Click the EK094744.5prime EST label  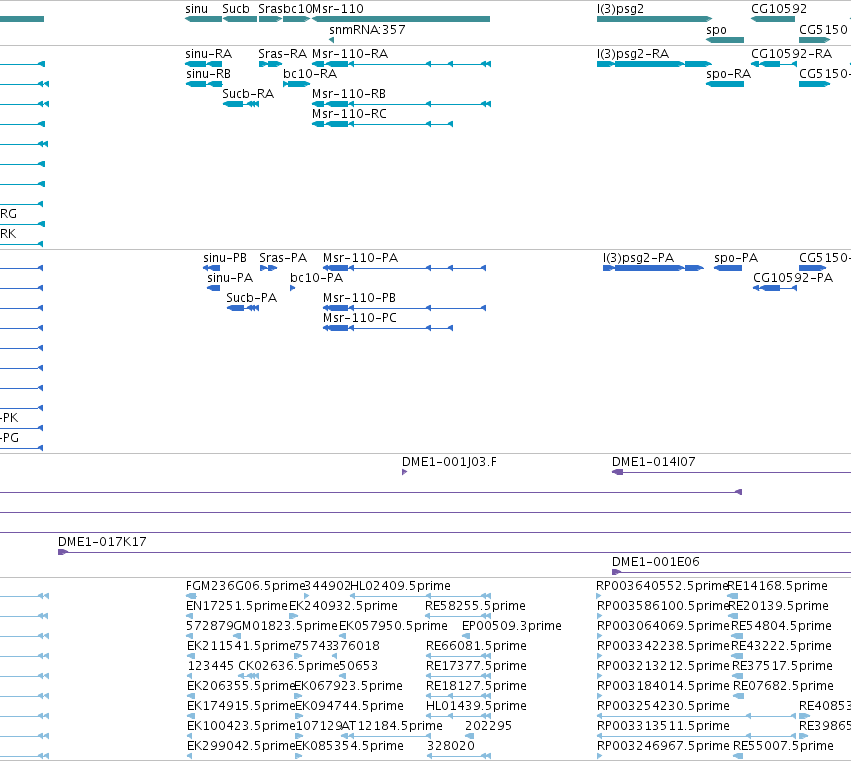(x=350, y=706)
